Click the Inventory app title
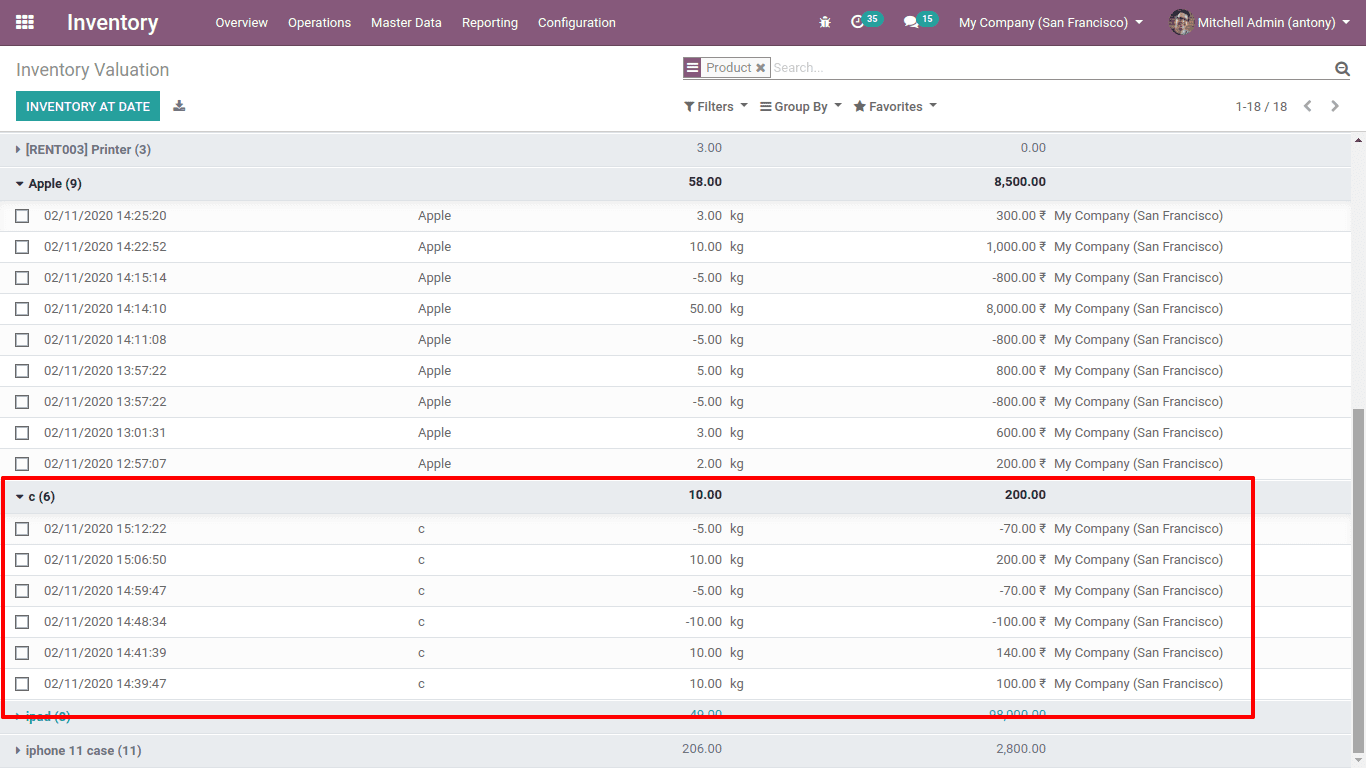This screenshot has width=1366, height=768. pyautogui.click(x=113, y=22)
